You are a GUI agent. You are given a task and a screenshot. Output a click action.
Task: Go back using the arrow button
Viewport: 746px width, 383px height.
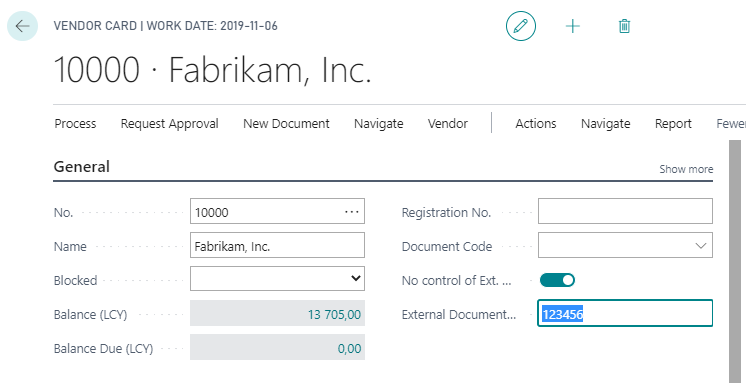tap(22, 26)
